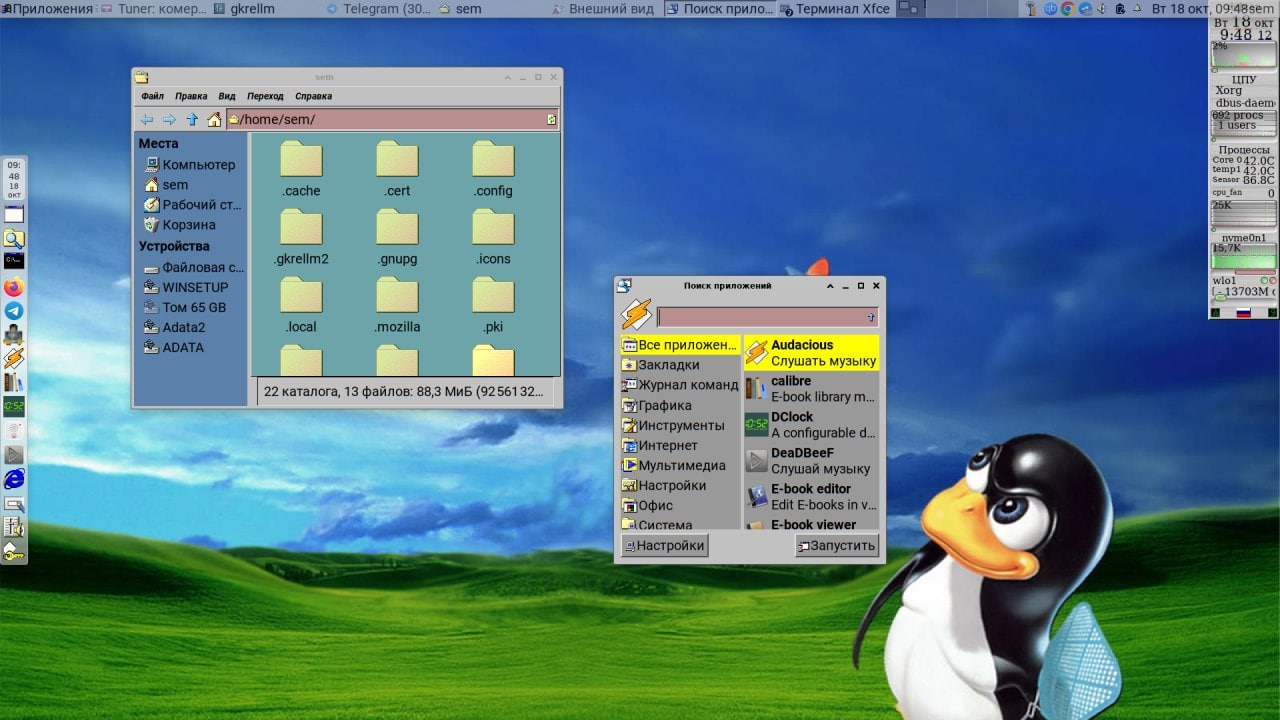Open the Переход menu
The width and height of the screenshot is (1280, 720).
pos(265,96)
